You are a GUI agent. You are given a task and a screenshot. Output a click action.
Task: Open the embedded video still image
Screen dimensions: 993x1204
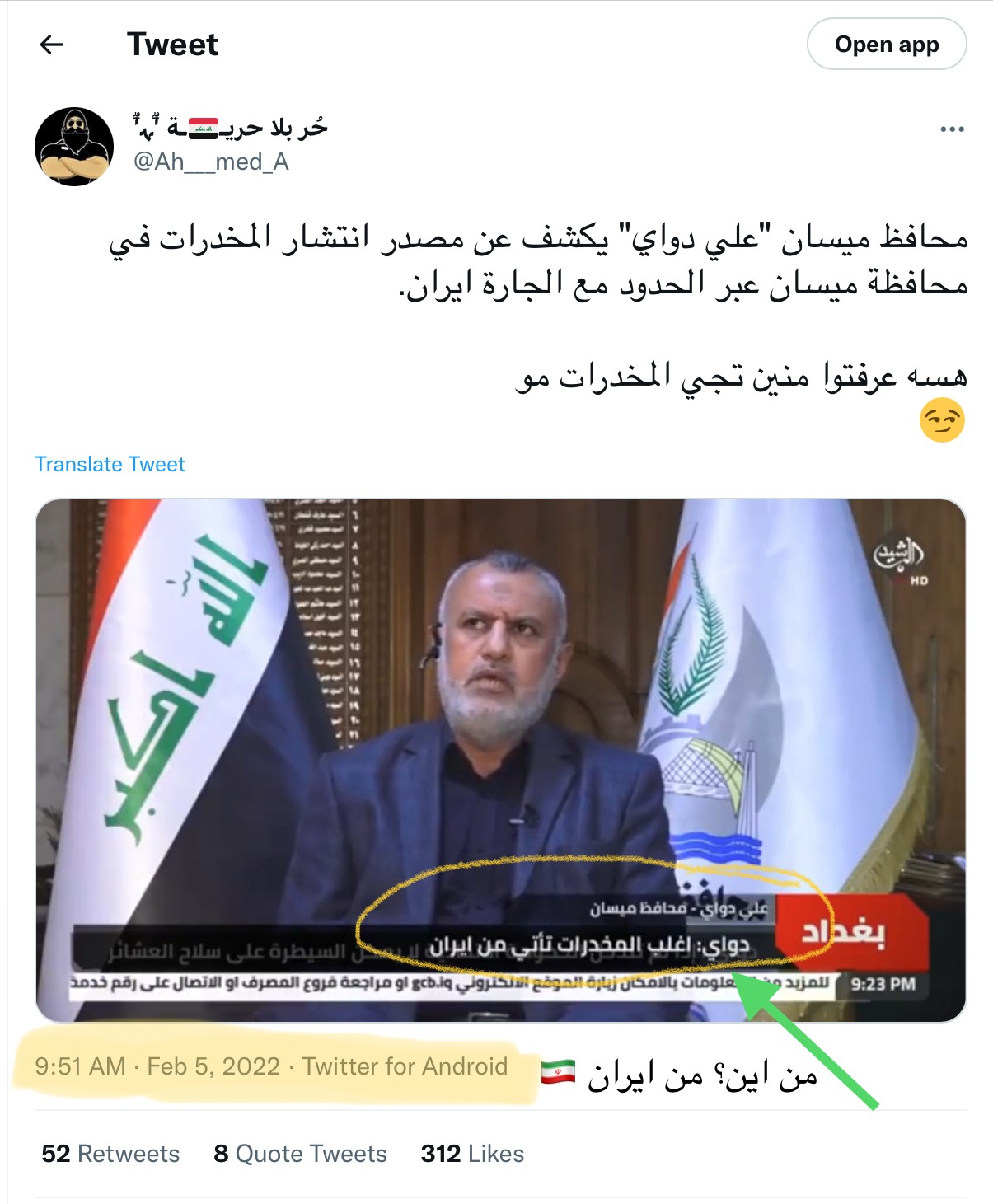pos(501,761)
